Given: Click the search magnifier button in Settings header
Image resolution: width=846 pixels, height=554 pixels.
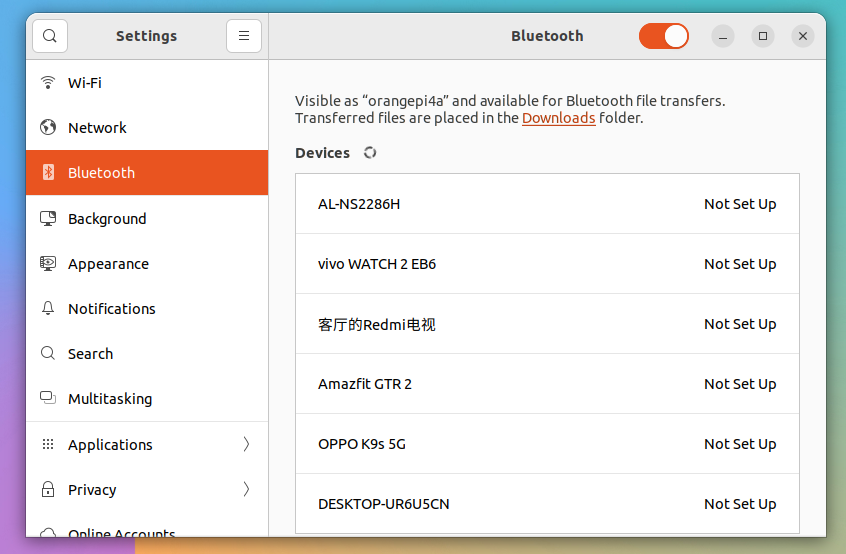Looking at the screenshot, I should tap(50, 36).
